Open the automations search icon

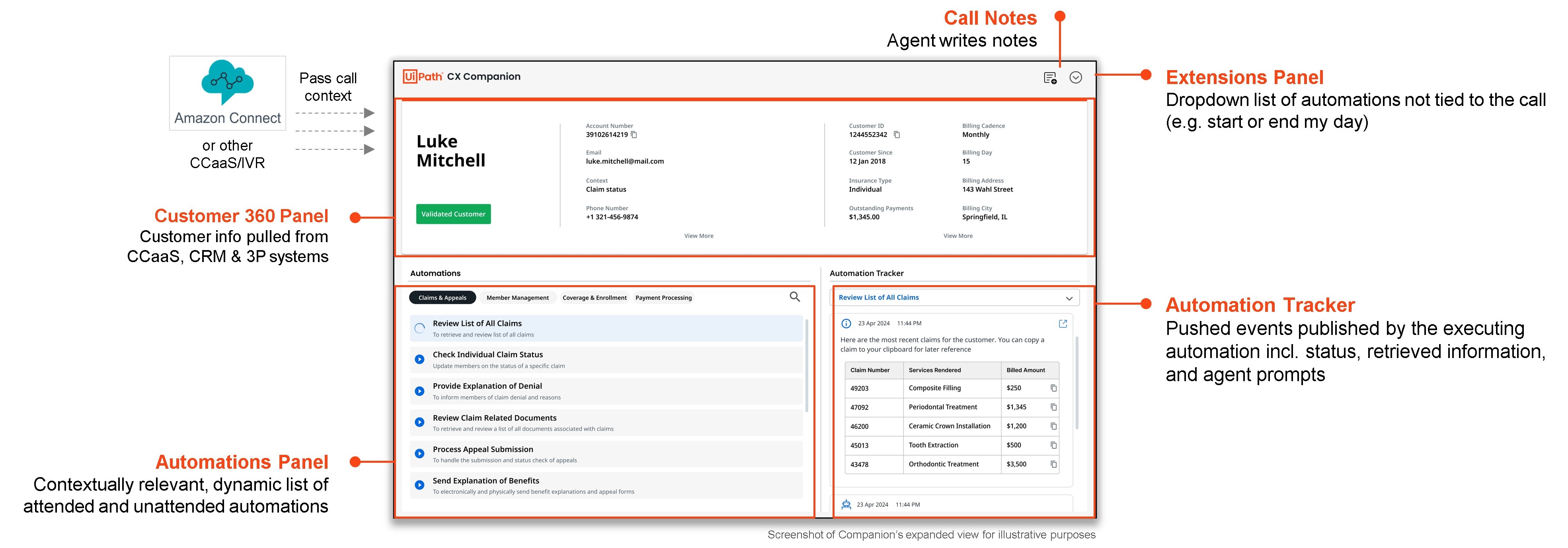pyautogui.click(x=795, y=297)
